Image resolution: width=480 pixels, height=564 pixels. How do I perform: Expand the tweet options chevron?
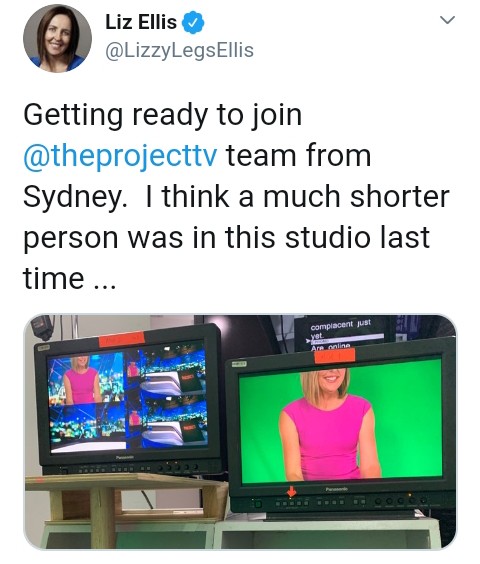tap(448, 20)
